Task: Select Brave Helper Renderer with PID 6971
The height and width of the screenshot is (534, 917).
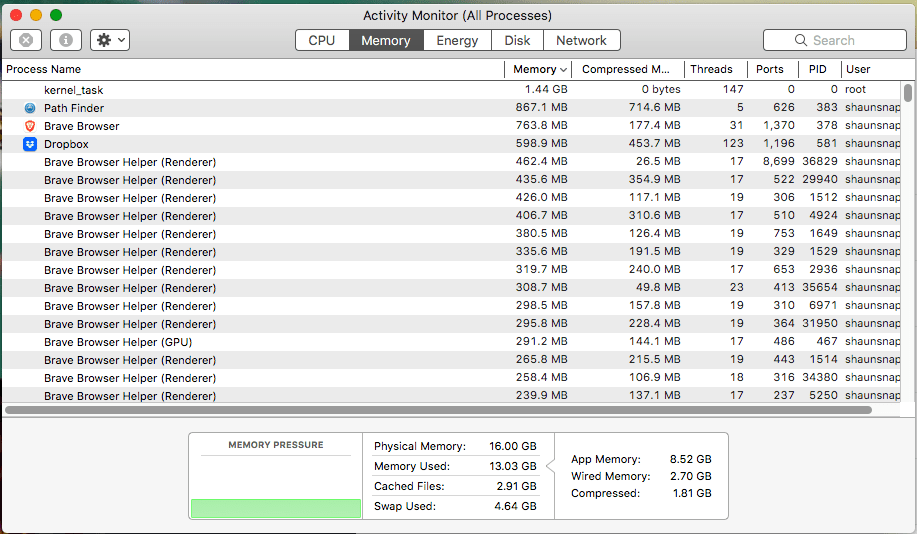Action: 451,306
